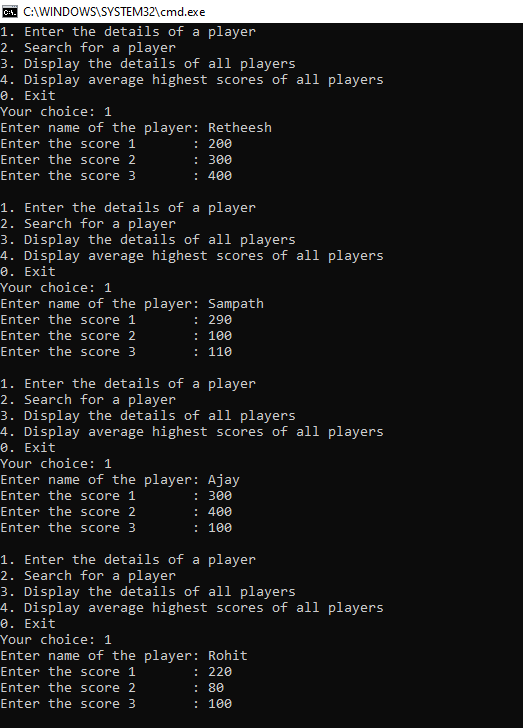Click Rohit's score 2 value 80
Screen dimensions: 523x728
coord(216,688)
